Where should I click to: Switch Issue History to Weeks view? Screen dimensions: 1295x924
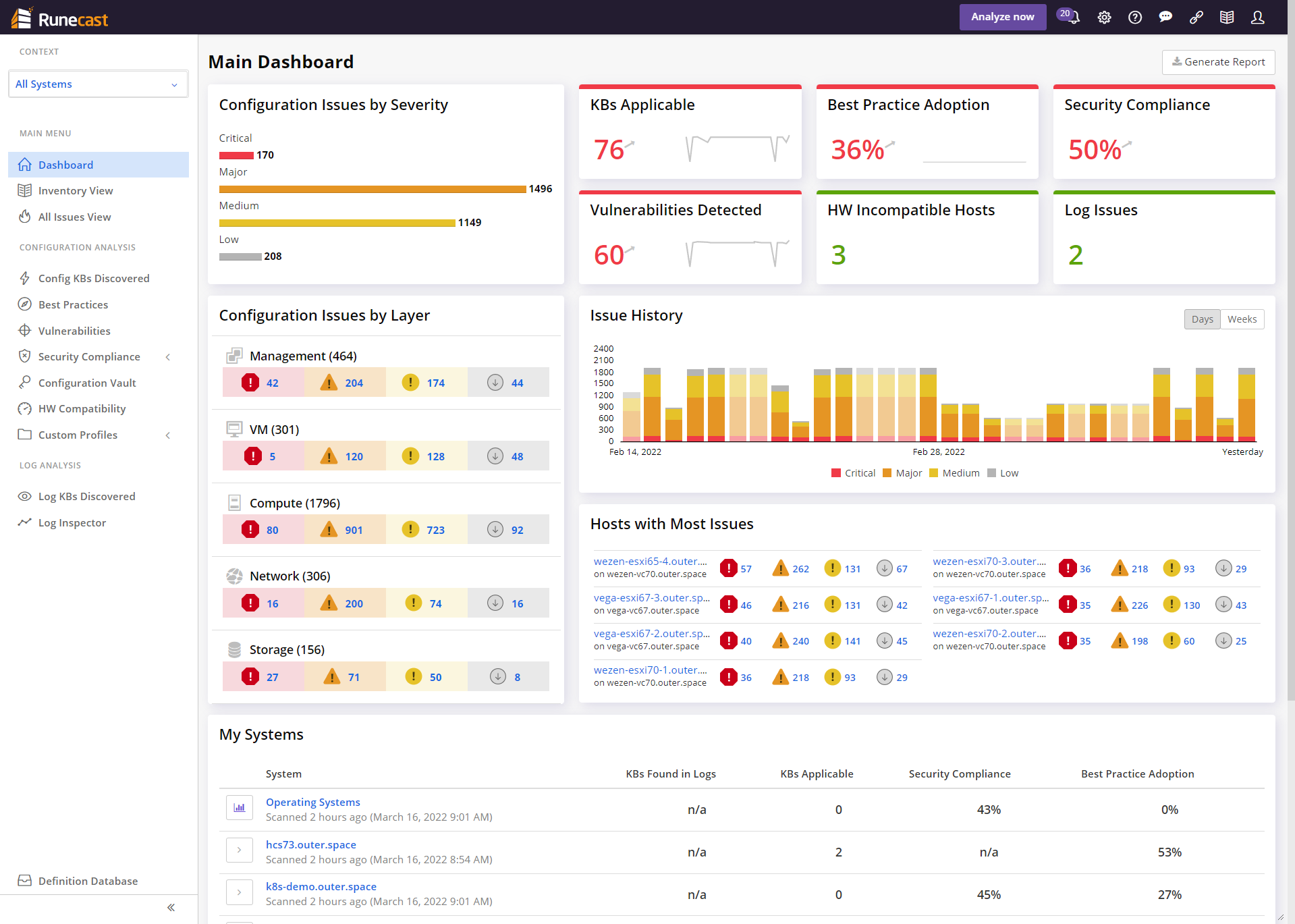1242,319
